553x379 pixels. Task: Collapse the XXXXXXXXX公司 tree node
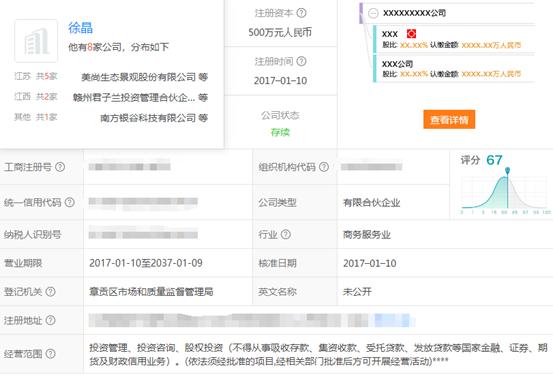click(x=373, y=13)
